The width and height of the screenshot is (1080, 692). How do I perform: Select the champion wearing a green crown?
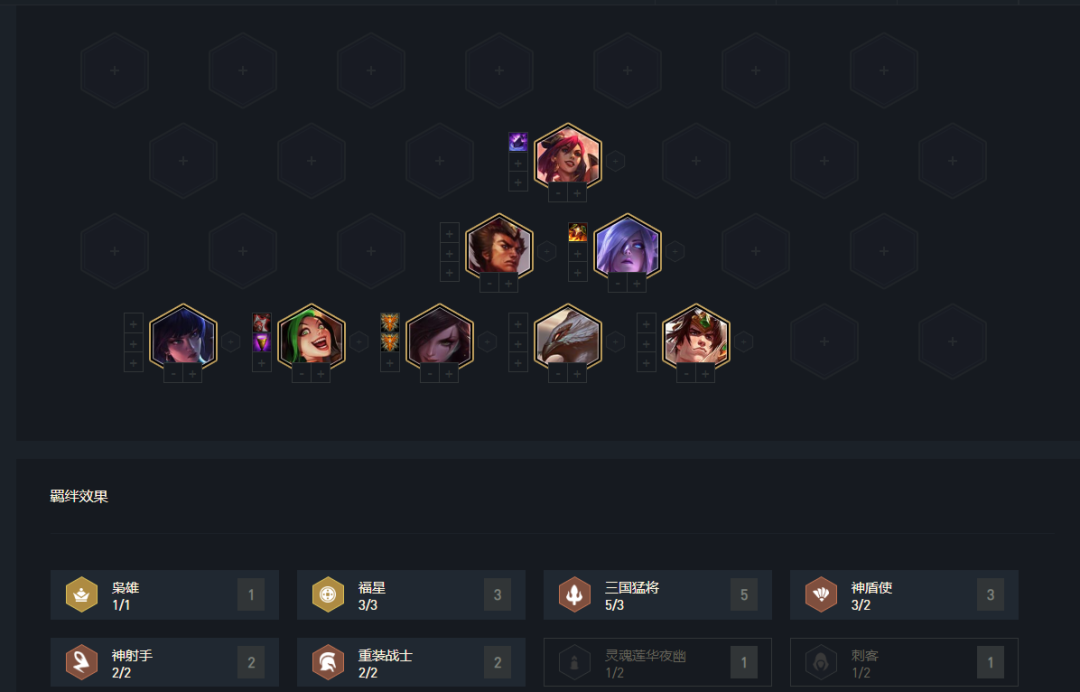coord(696,337)
